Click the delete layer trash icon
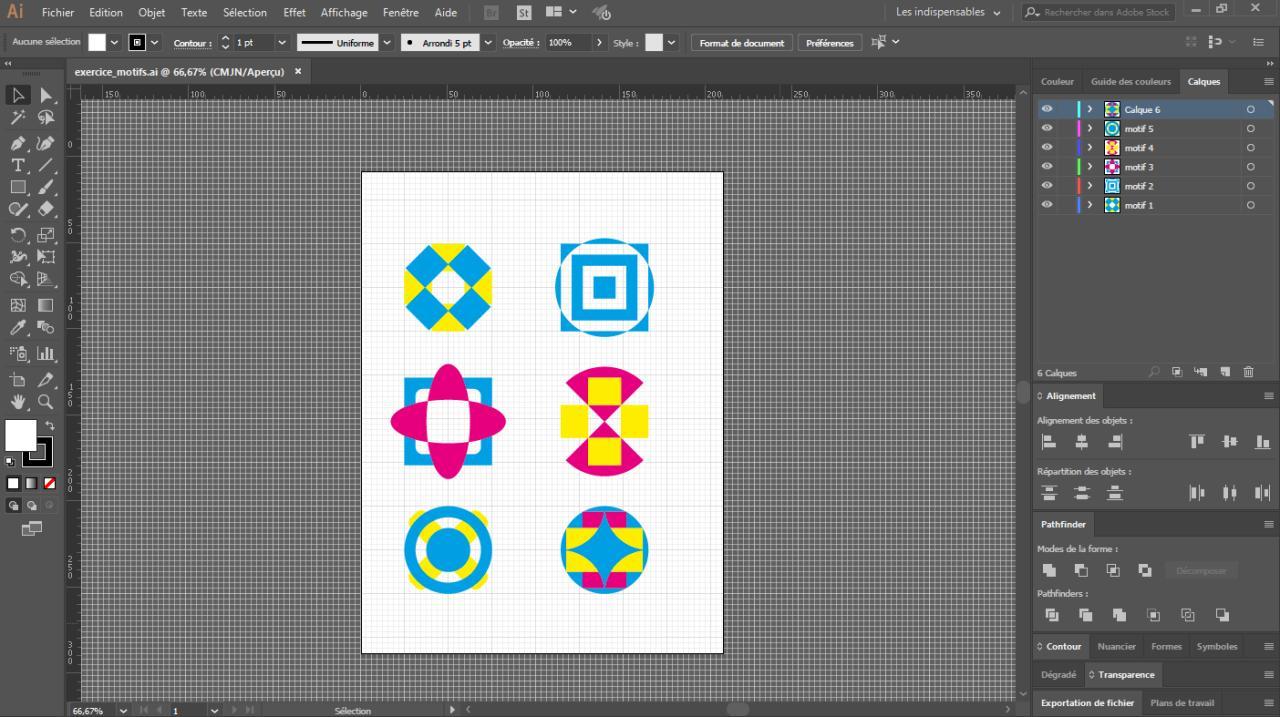This screenshot has height=717, width=1280. (x=1248, y=372)
